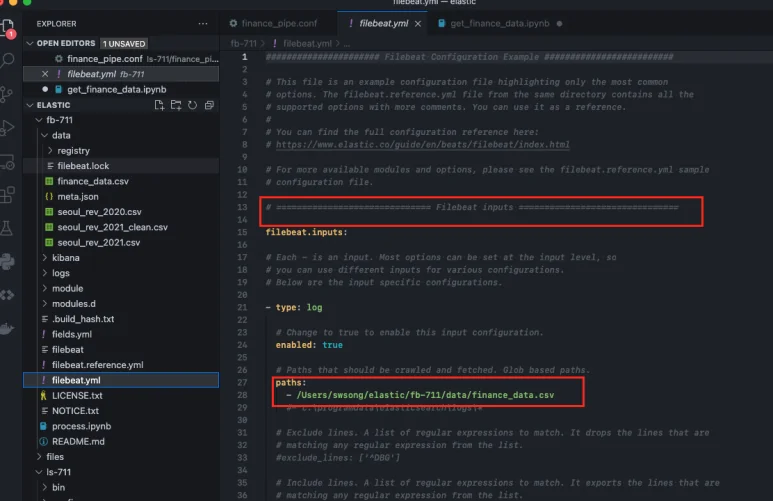Open the Source Control view
The image size is (773, 501).
(x=9, y=93)
